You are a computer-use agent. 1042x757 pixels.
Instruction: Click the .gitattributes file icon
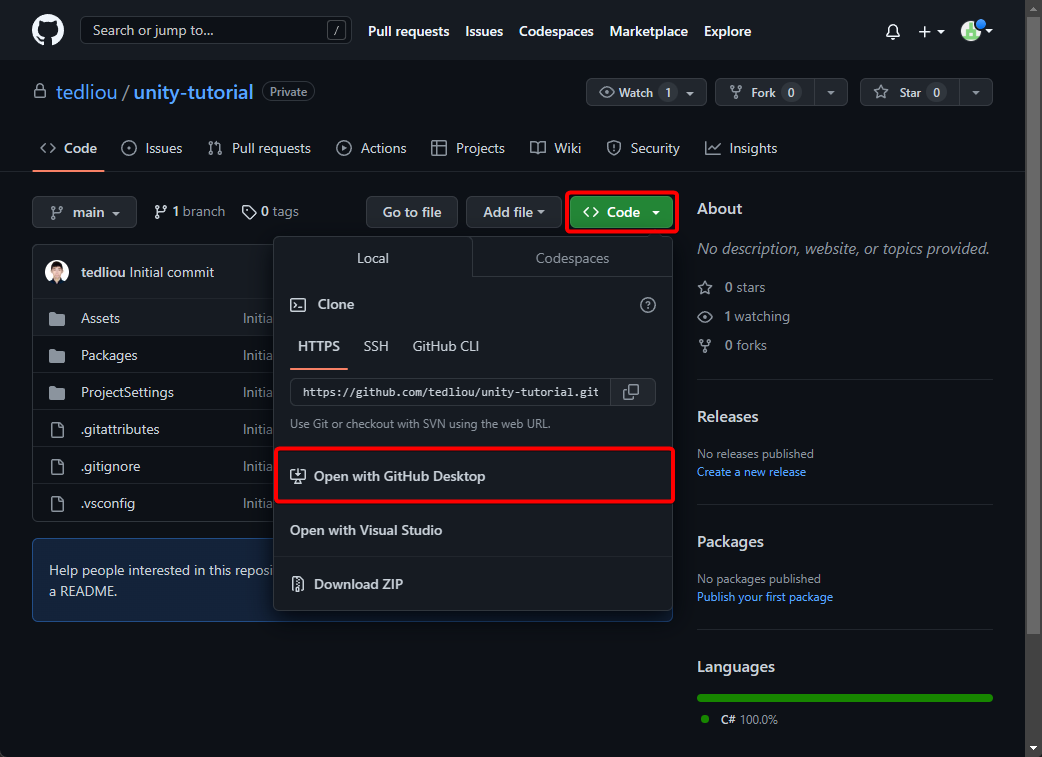point(58,430)
